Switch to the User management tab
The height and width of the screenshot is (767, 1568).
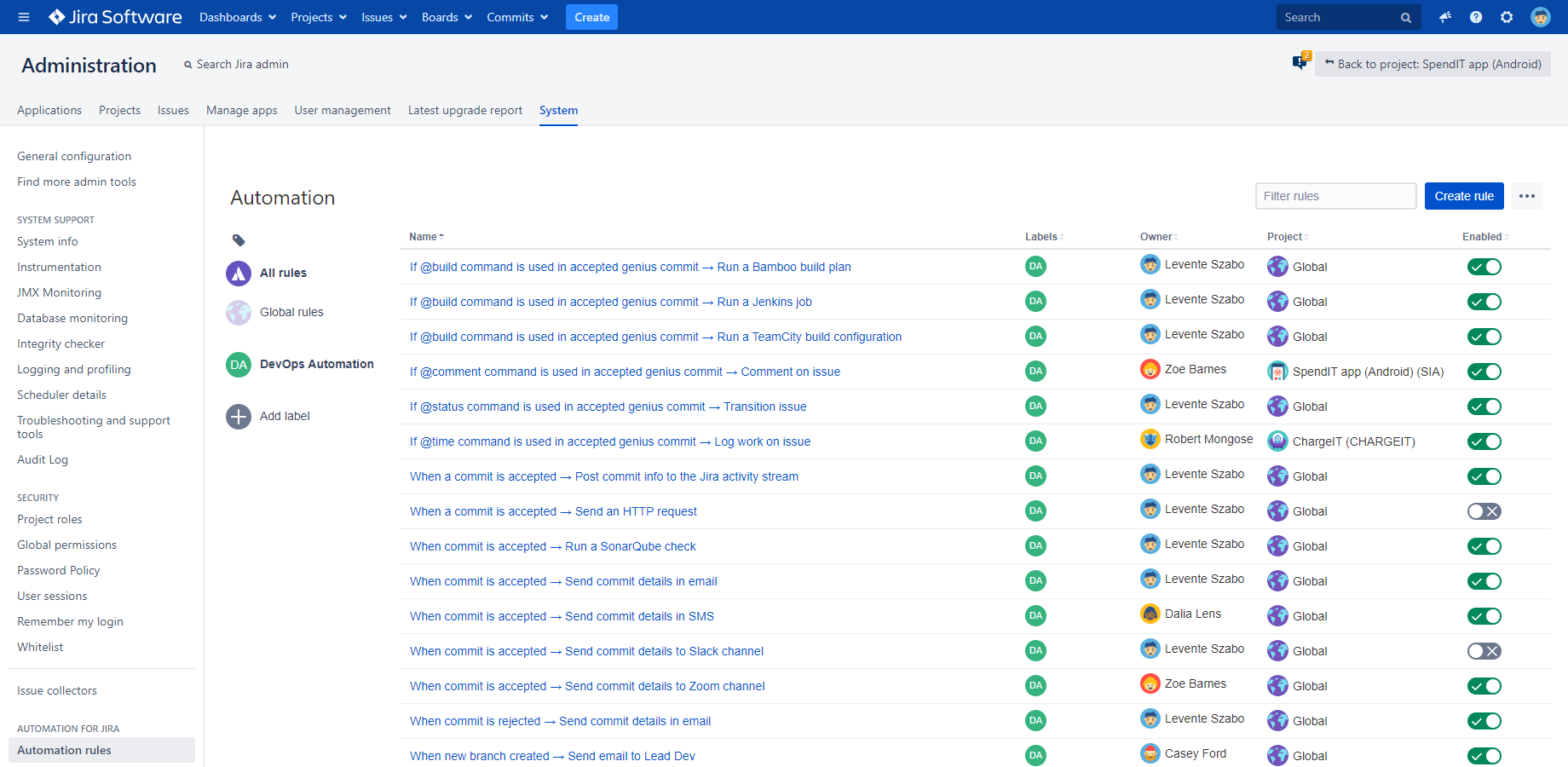click(x=342, y=110)
